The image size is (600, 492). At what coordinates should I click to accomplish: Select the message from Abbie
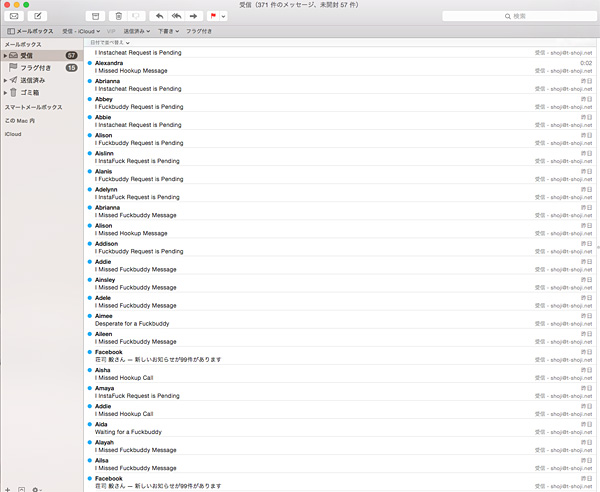click(x=340, y=121)
